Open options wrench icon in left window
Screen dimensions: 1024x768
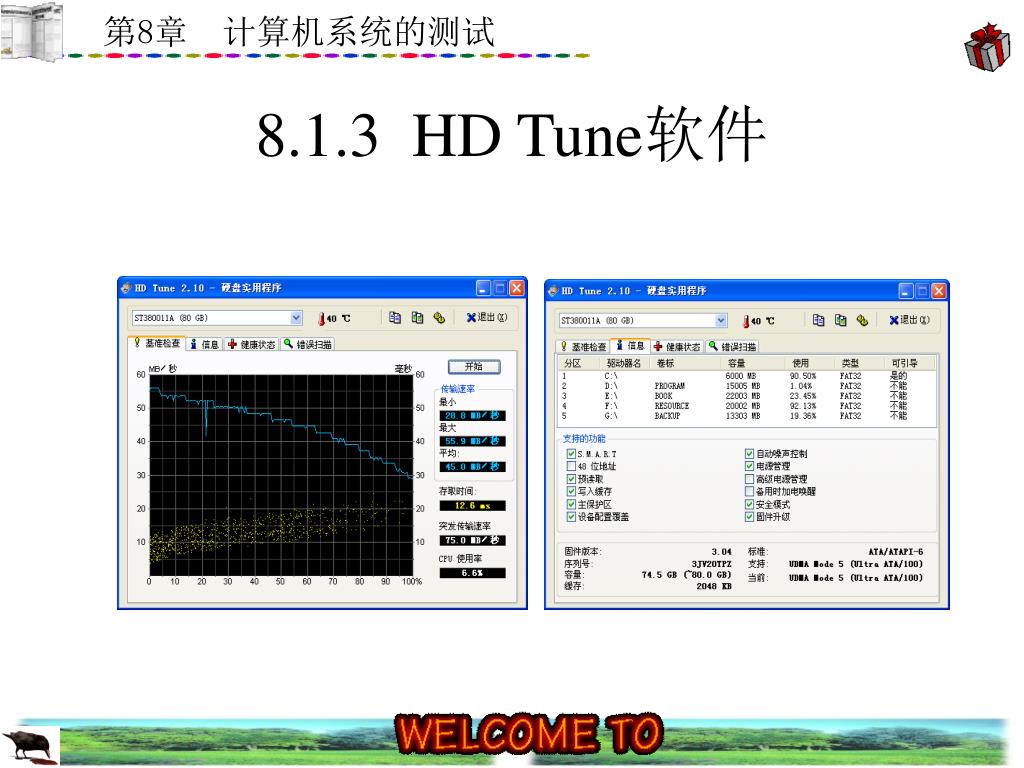tap(440, 318)
